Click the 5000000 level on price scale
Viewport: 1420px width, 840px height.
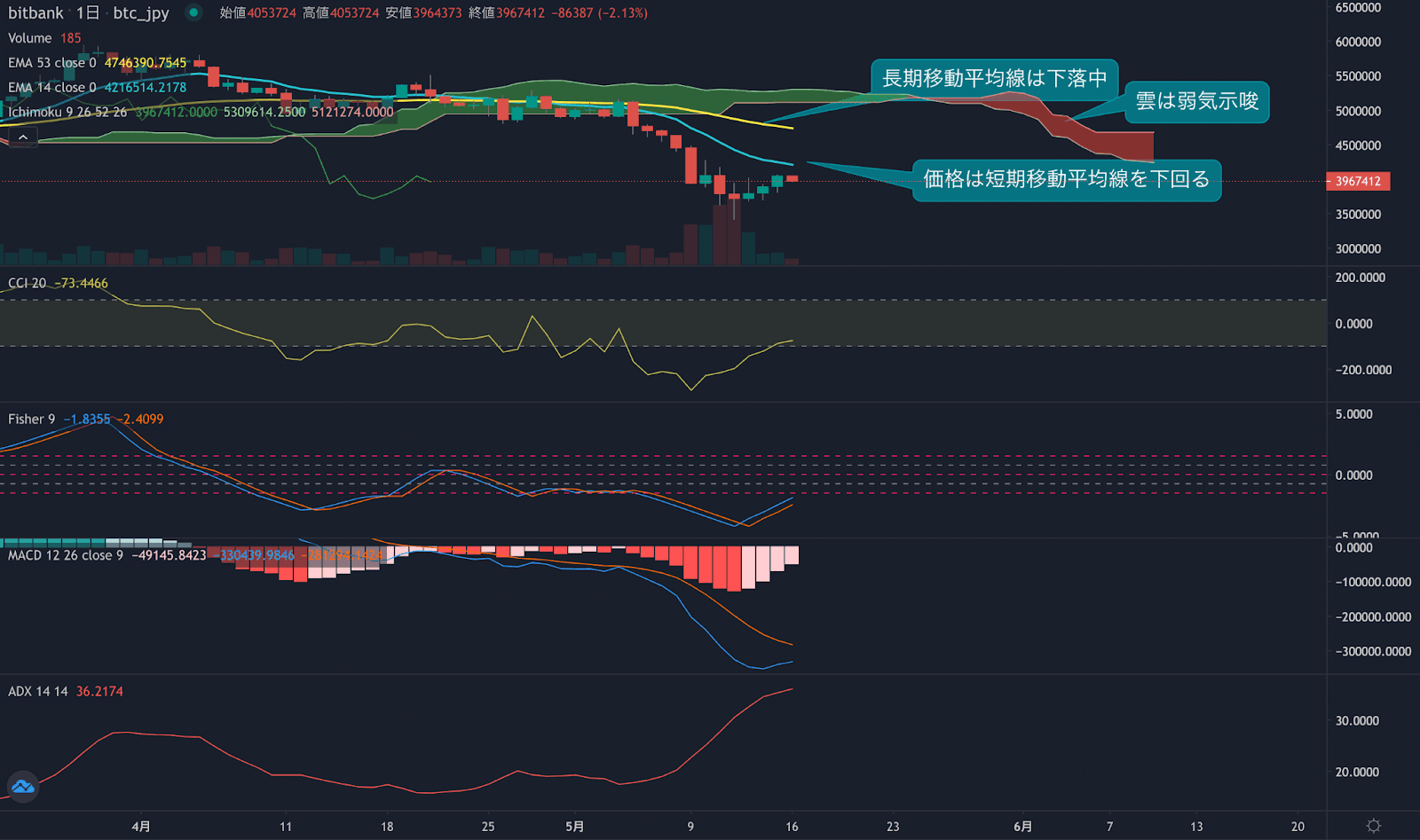[x=1358, y=111]
